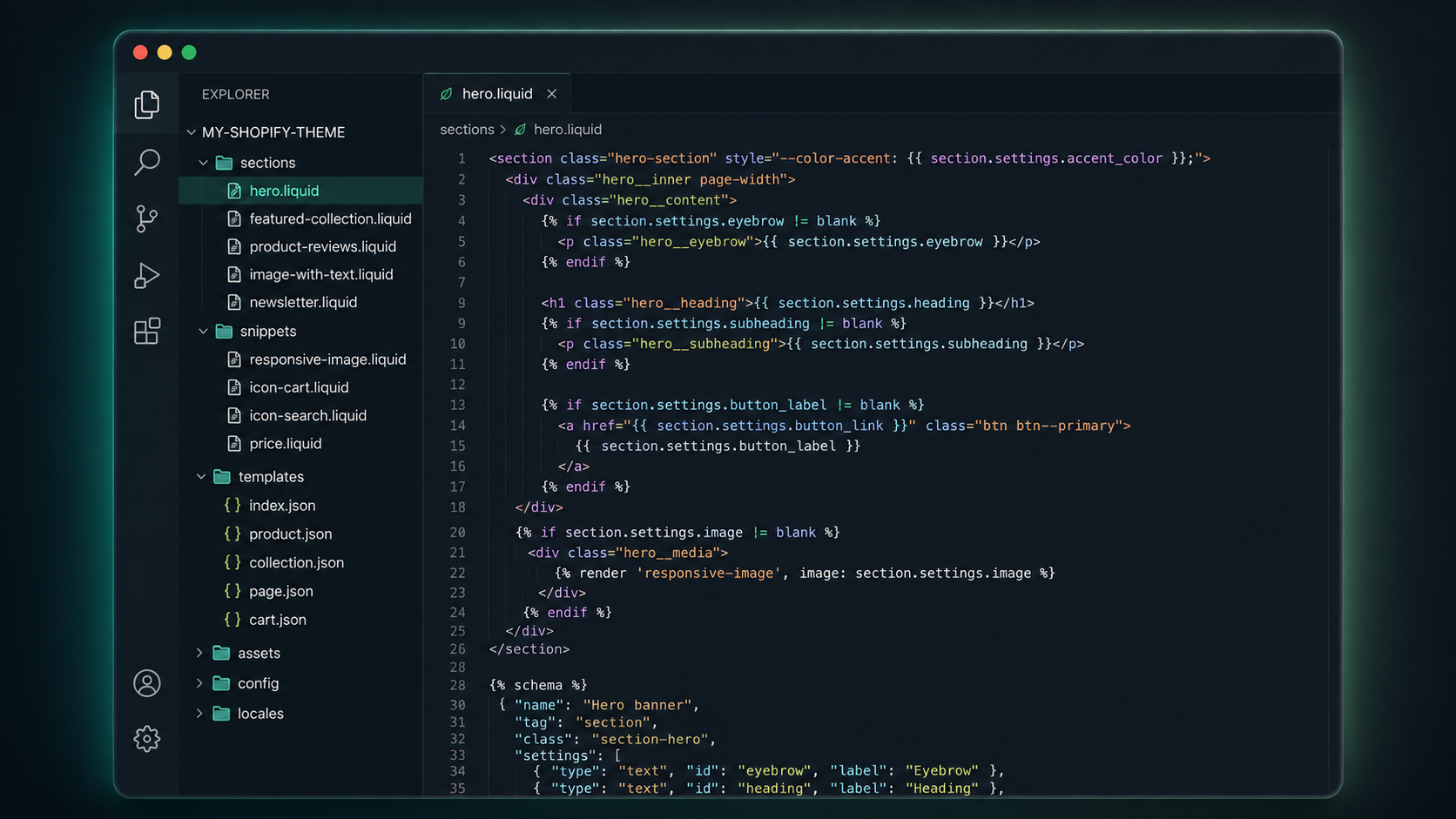Click the macOS green maximize button
Screen dimensions: 1456x819
pos(189,52)
